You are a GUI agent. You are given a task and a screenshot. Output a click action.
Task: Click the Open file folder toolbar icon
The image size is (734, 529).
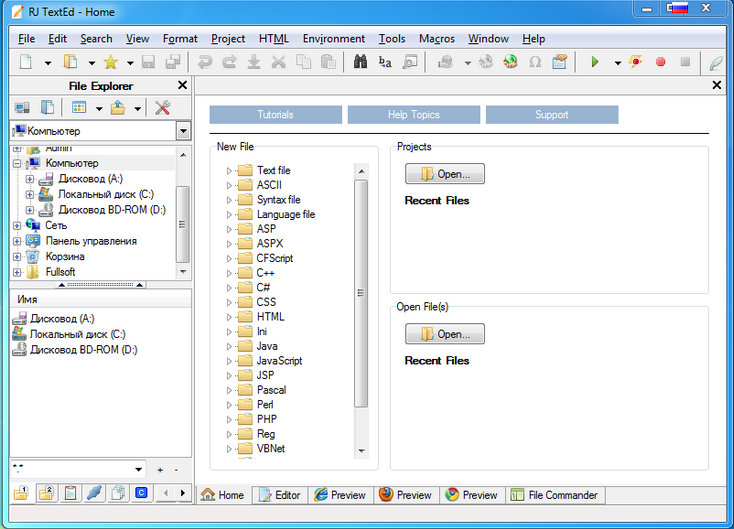70,62
